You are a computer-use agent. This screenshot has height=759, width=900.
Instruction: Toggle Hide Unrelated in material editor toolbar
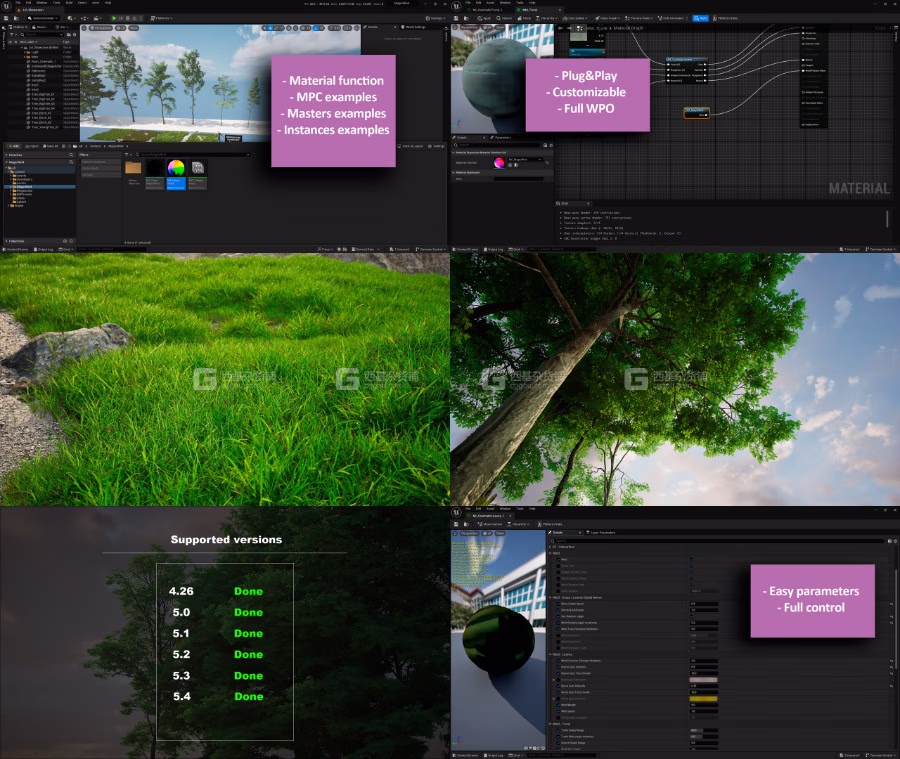pos(672,18)
